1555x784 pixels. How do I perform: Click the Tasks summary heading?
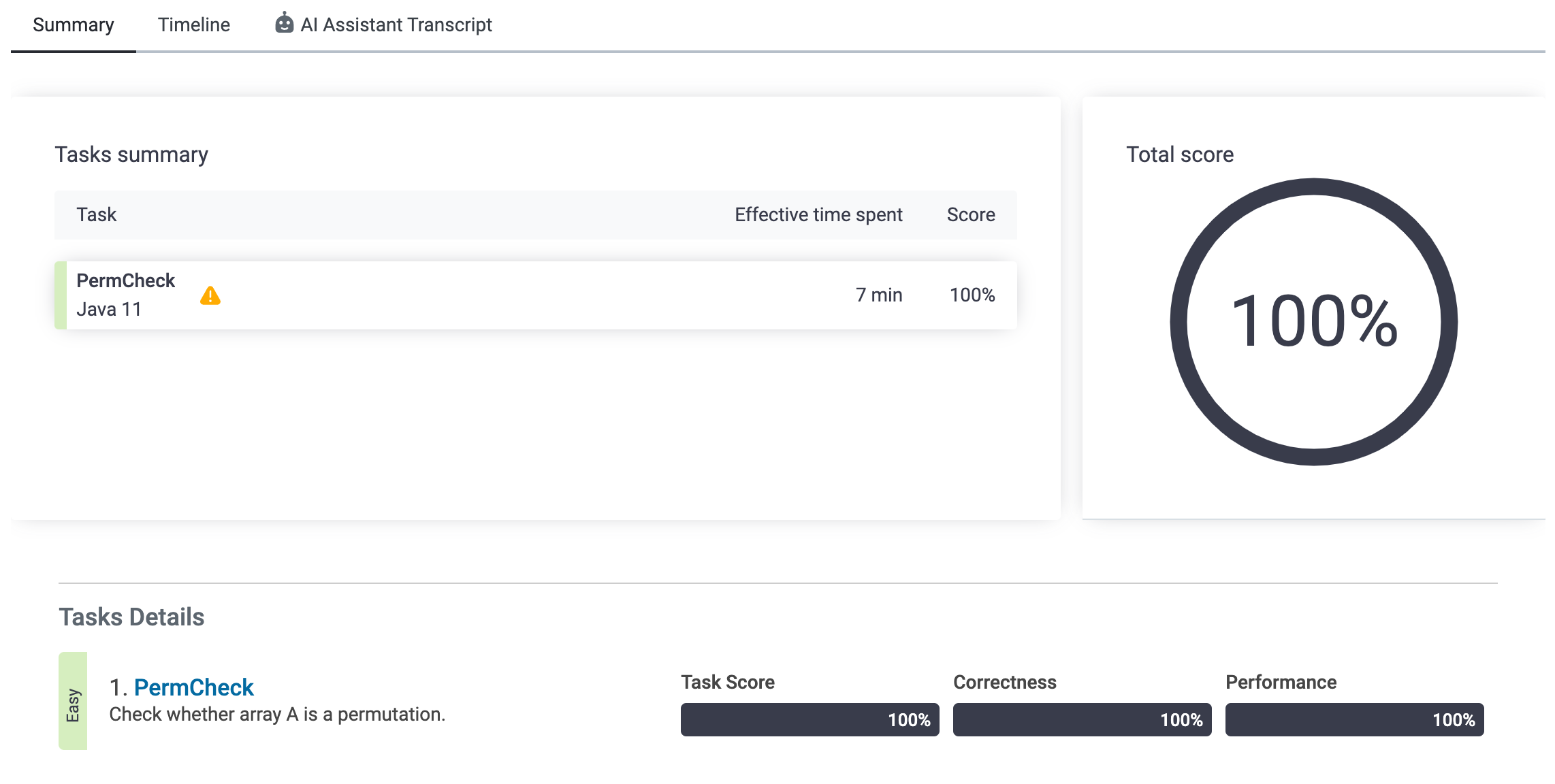point(131,154)
